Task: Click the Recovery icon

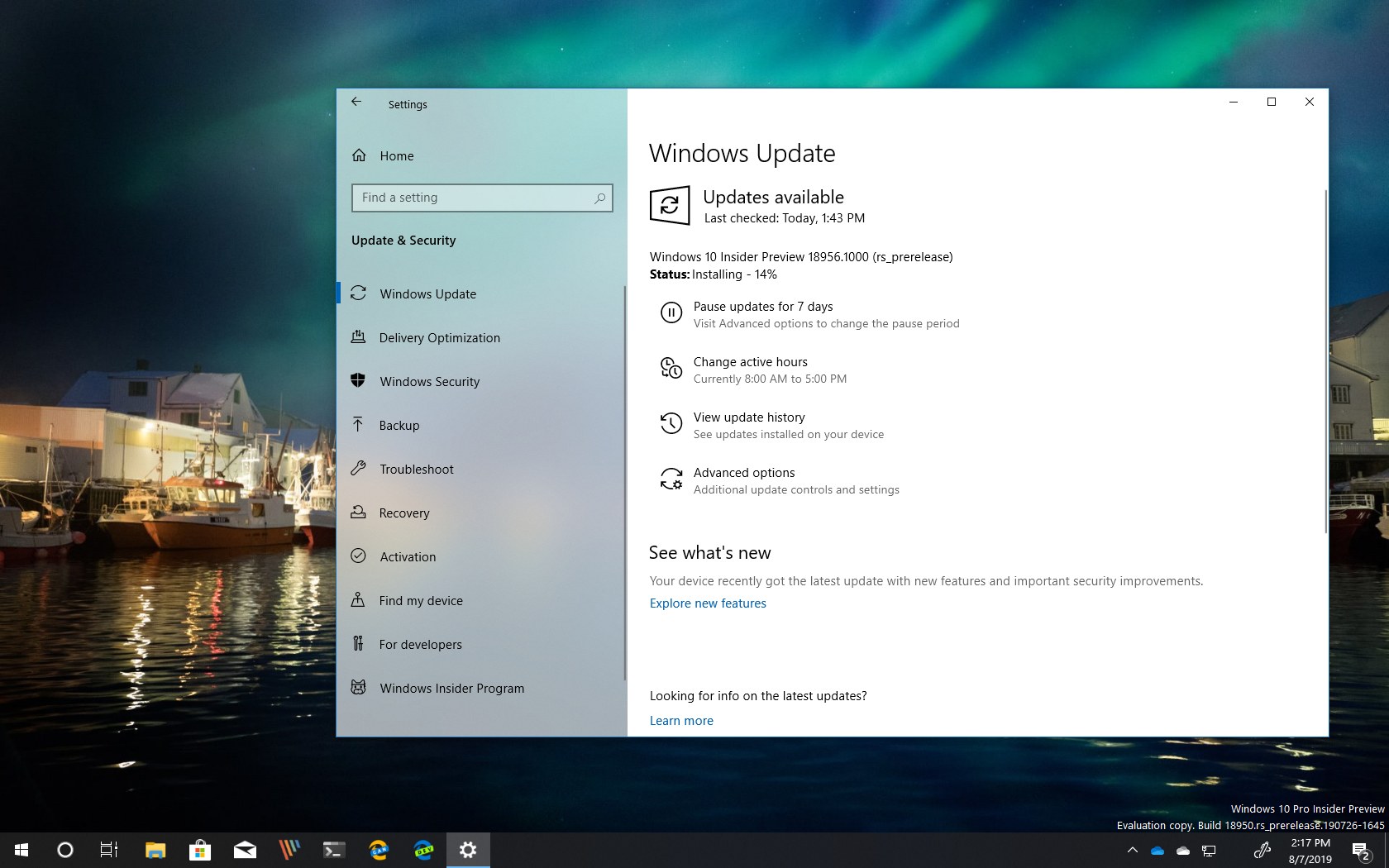Action: pos(358,513)
